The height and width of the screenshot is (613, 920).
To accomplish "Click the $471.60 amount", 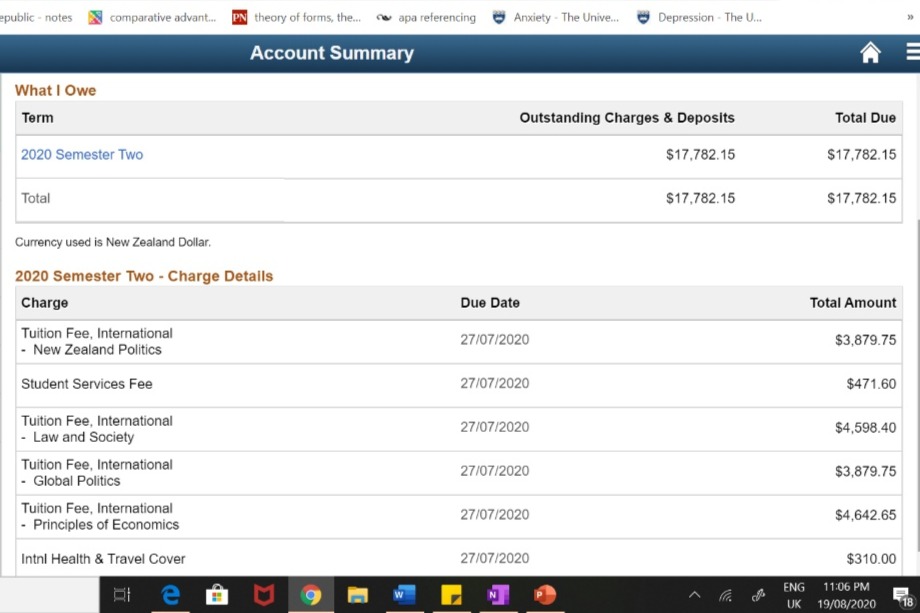I will click(871, 384).
